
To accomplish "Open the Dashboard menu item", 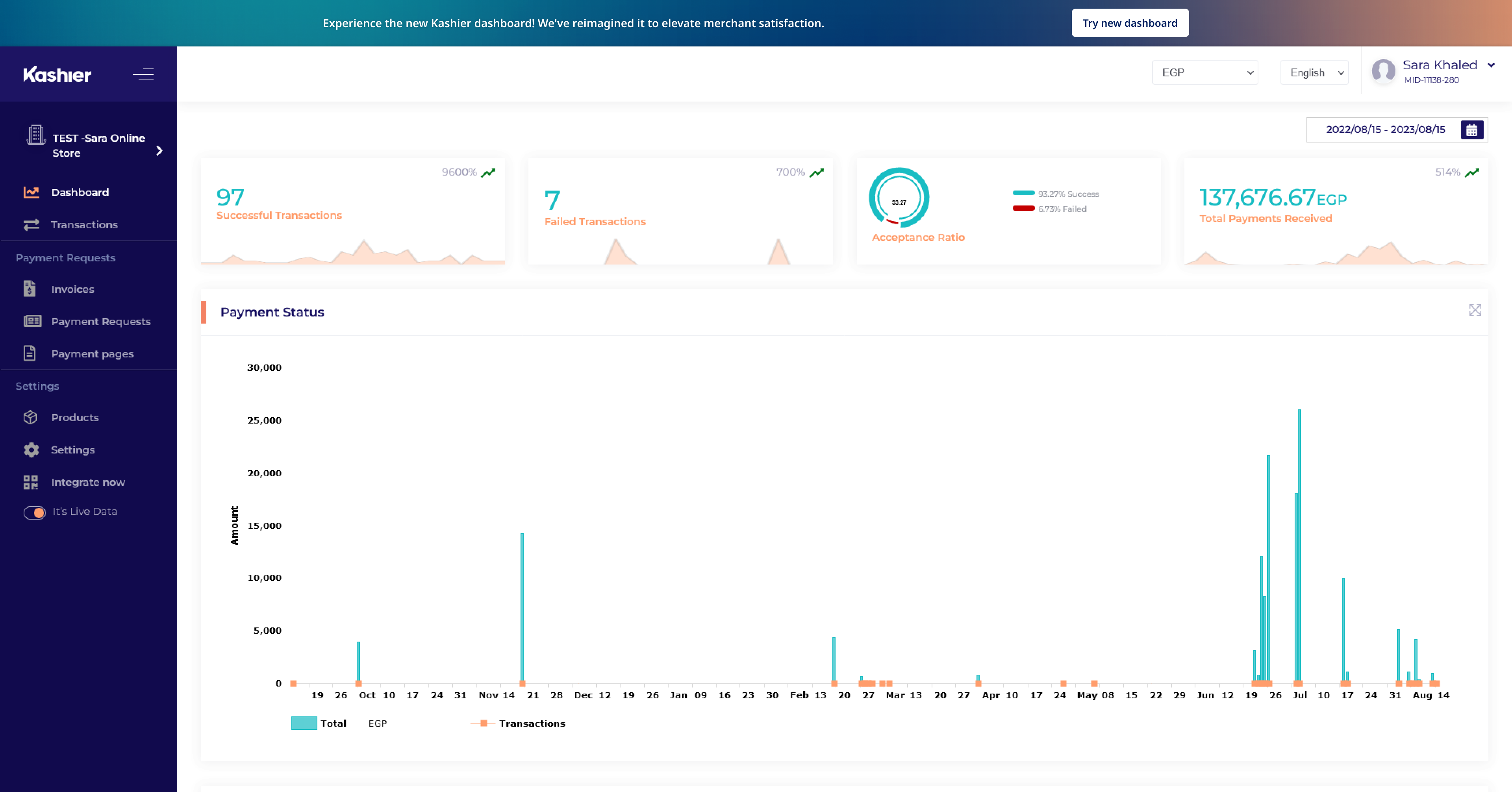I will (80, 192).
